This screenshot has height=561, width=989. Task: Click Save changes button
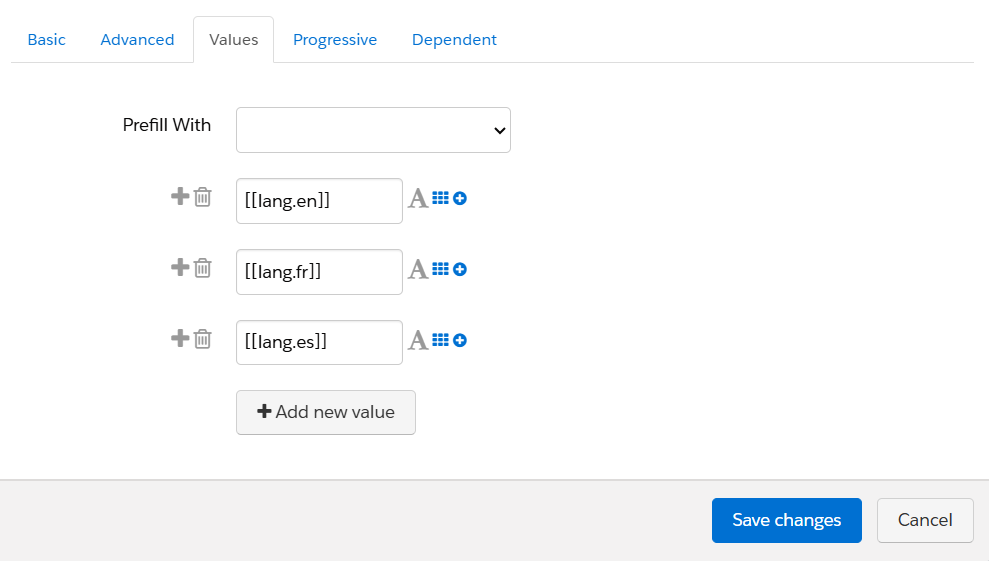(786, 520)
